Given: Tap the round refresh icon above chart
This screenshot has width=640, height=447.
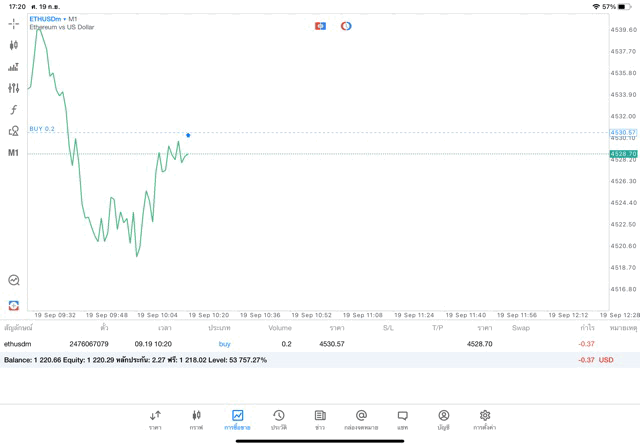Looking at the screenshot, I should 346,26.
